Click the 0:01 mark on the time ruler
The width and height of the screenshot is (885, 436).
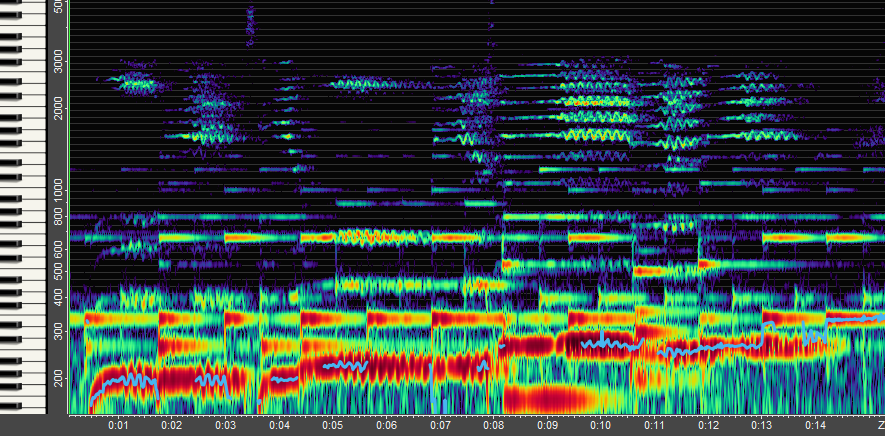pyautogui.click(x=117, y=425)
